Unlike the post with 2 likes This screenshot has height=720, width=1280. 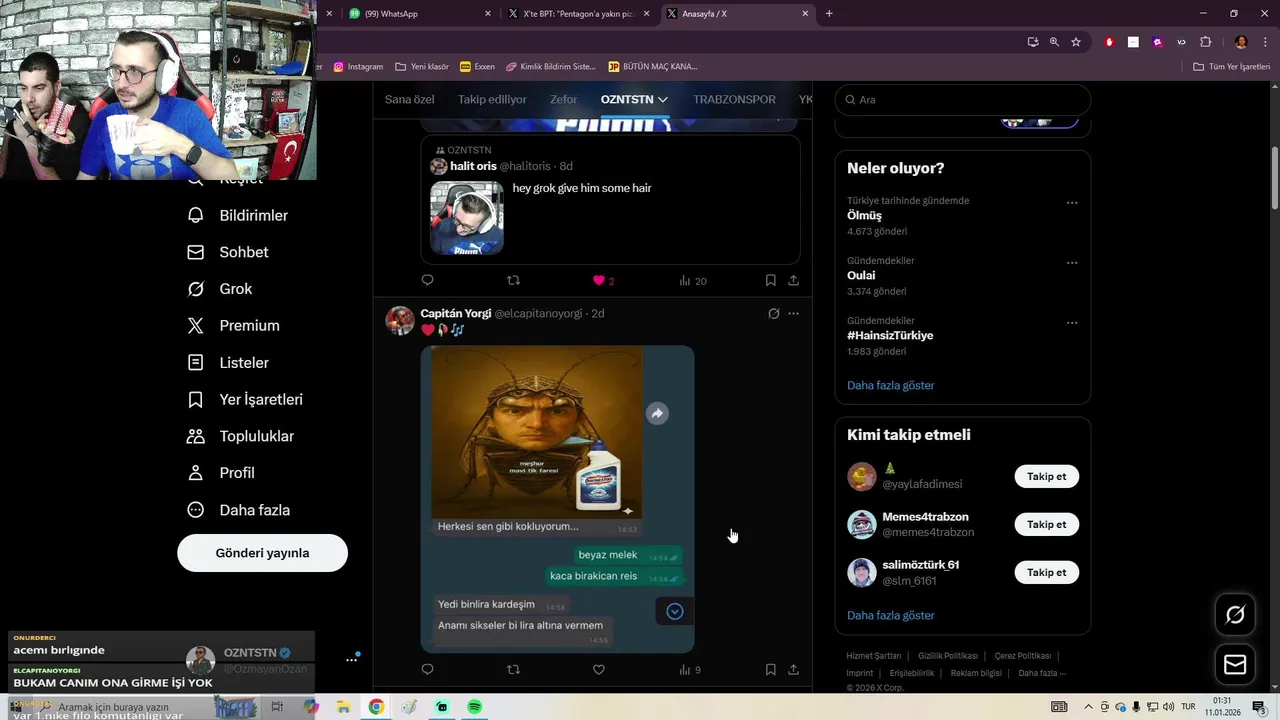click(599, 281)
